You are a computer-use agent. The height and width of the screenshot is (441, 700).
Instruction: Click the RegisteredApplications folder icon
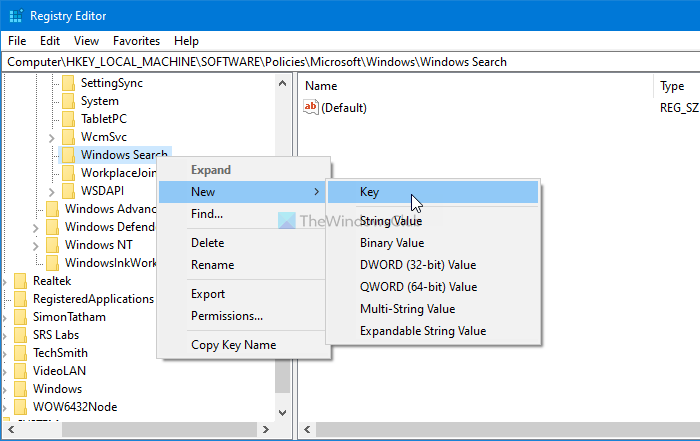tap(21, 299)
